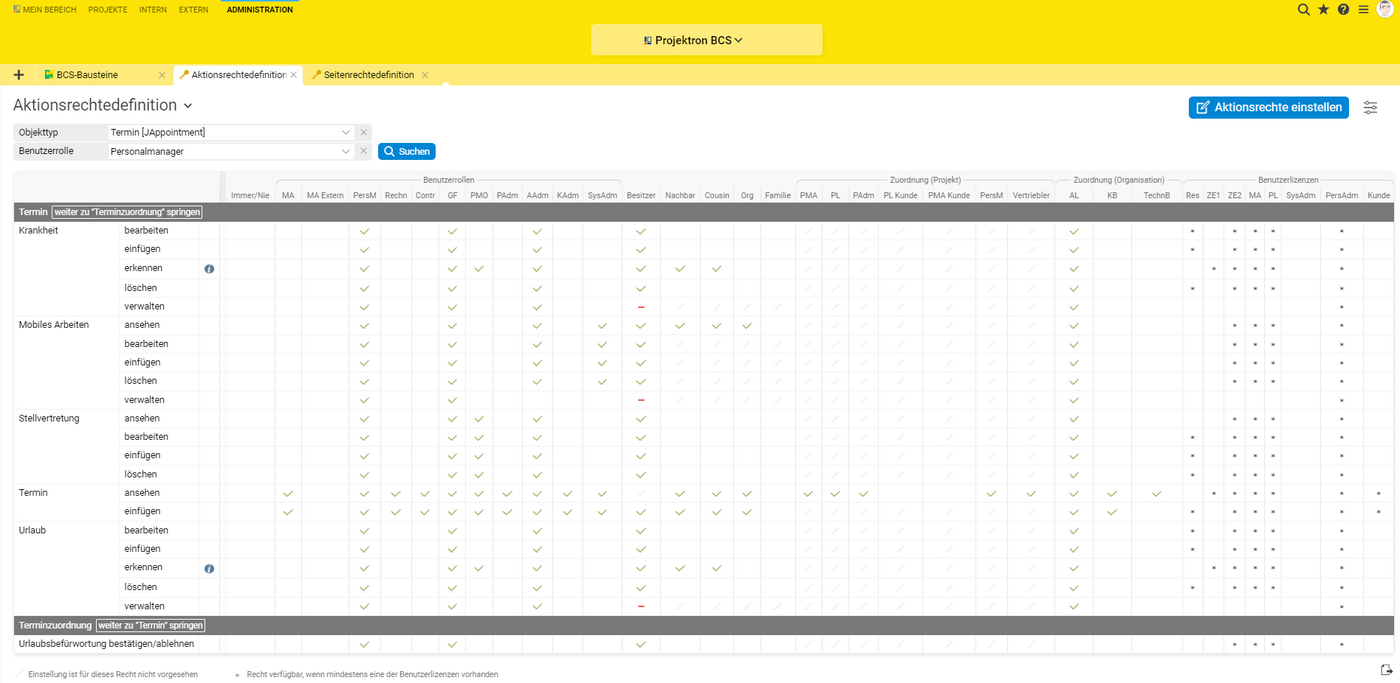
Task: Open the hamburger menu icon in the top right
Action: [x=1363, y=9]
